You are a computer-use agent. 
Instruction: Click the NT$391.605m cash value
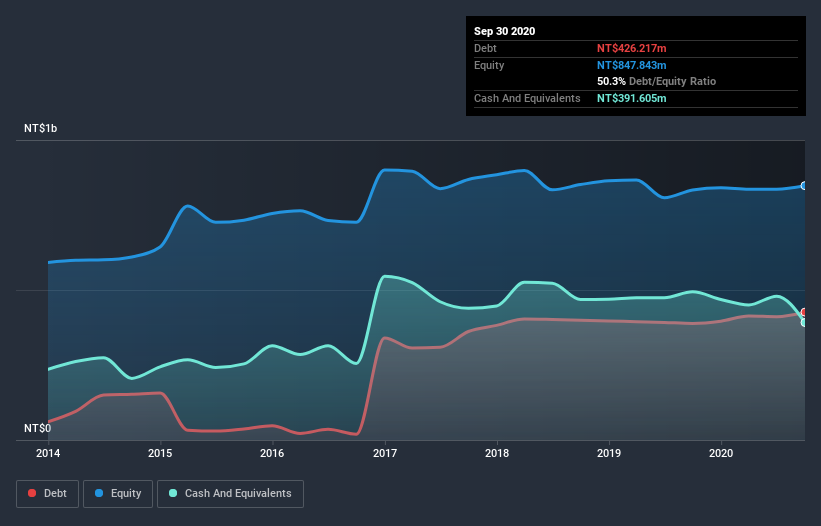(631, 98)
